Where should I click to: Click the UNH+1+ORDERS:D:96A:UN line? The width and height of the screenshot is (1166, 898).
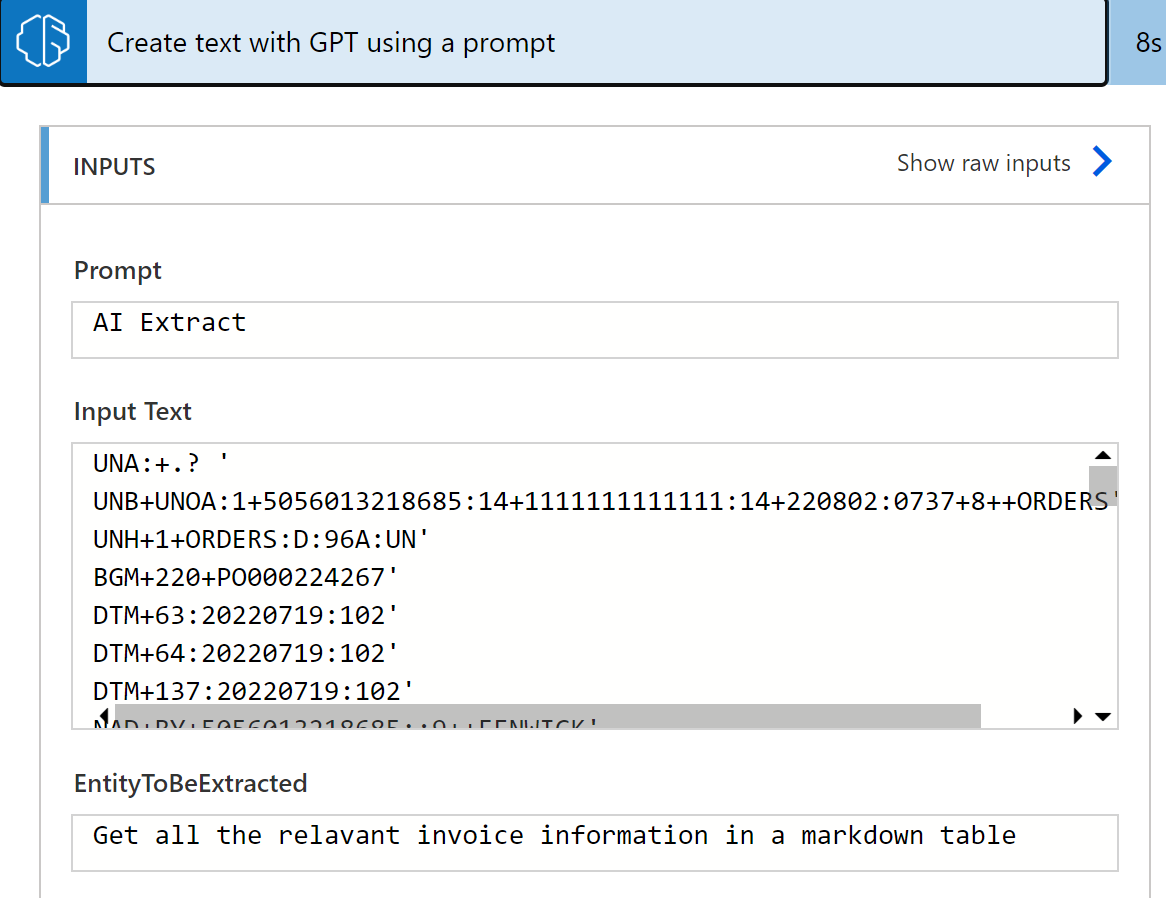click(x=260, y=539)
